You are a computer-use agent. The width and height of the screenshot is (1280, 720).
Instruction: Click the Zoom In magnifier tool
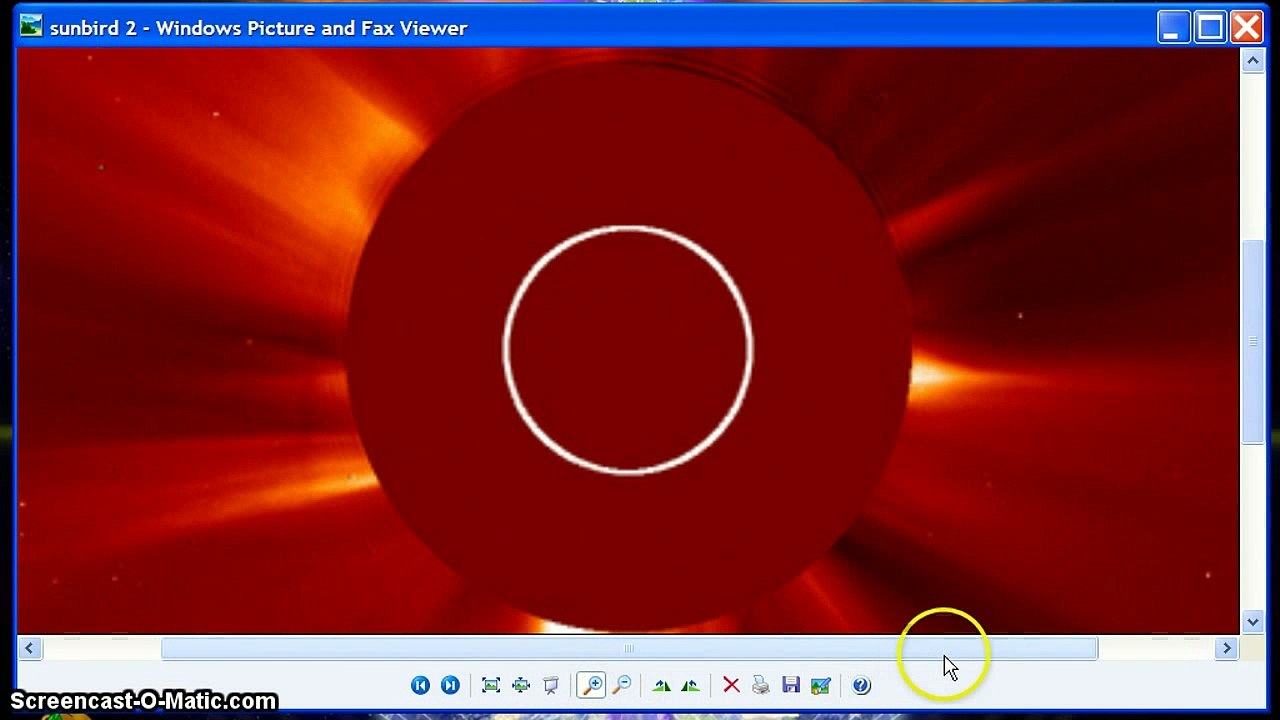pyautogui.click(x=592, y=685)
